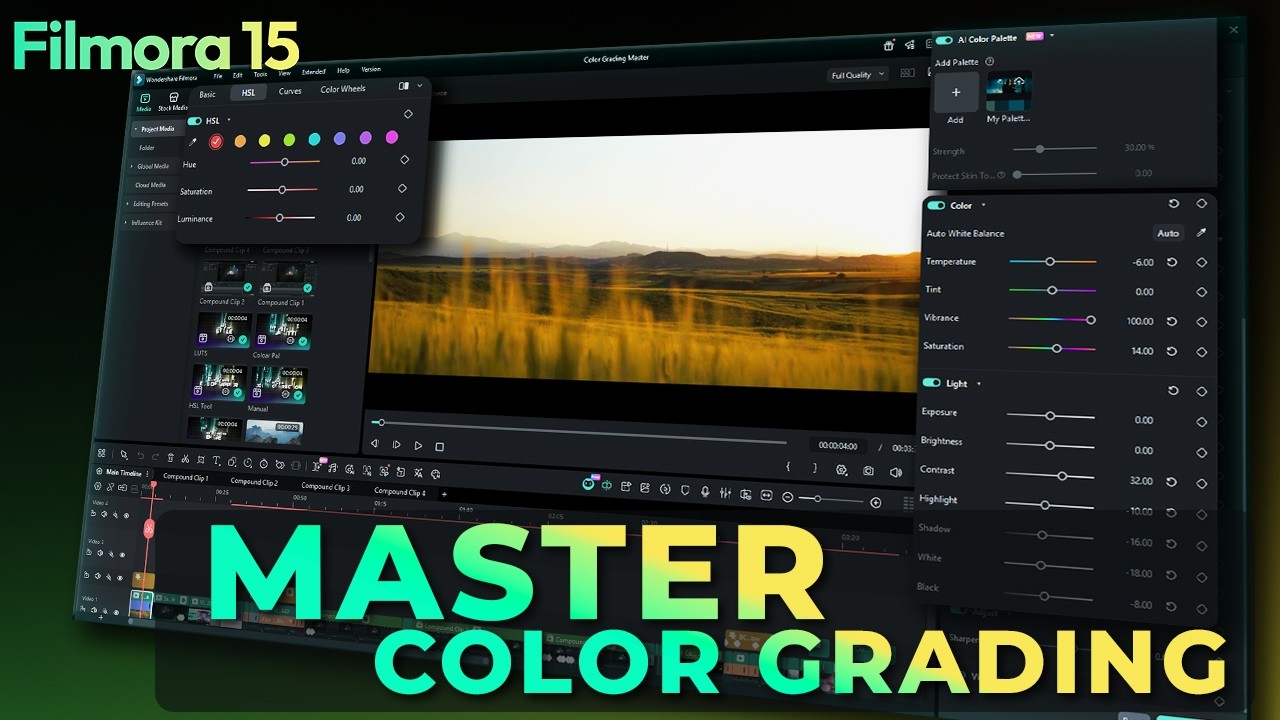Viewport: 1280px width, 720px height.
Task: Reset the whole Color section
Action: click(1173, 203)
